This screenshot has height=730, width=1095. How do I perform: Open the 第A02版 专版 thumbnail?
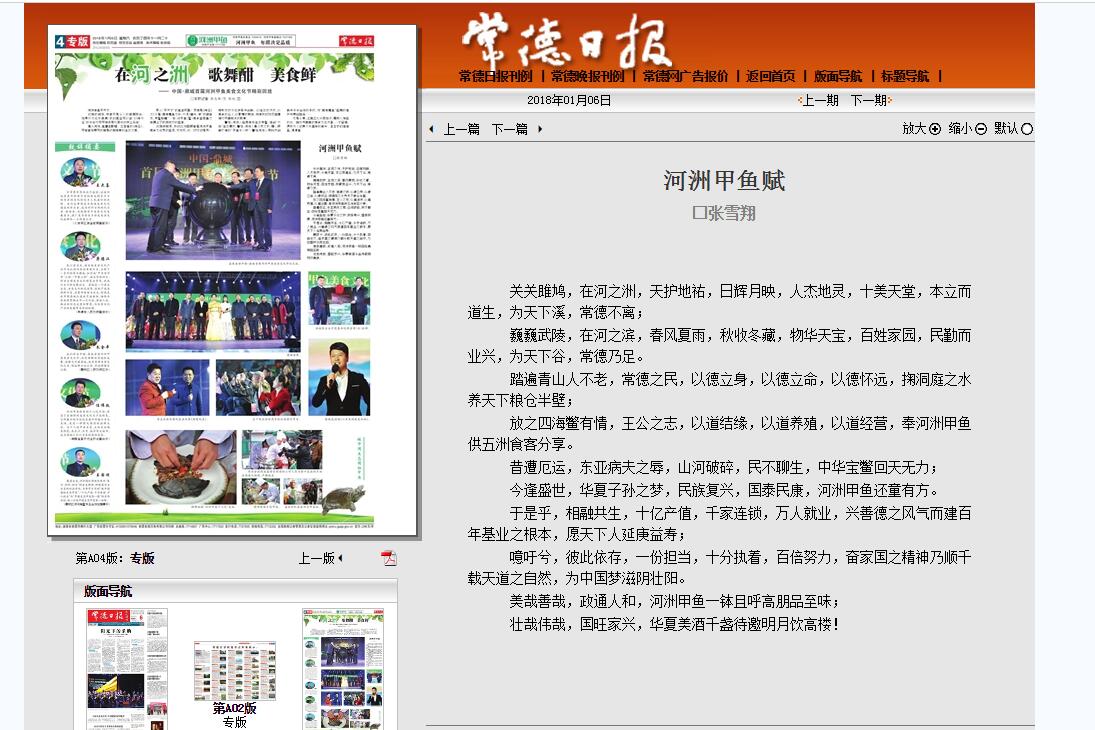(x=235, y=671)
